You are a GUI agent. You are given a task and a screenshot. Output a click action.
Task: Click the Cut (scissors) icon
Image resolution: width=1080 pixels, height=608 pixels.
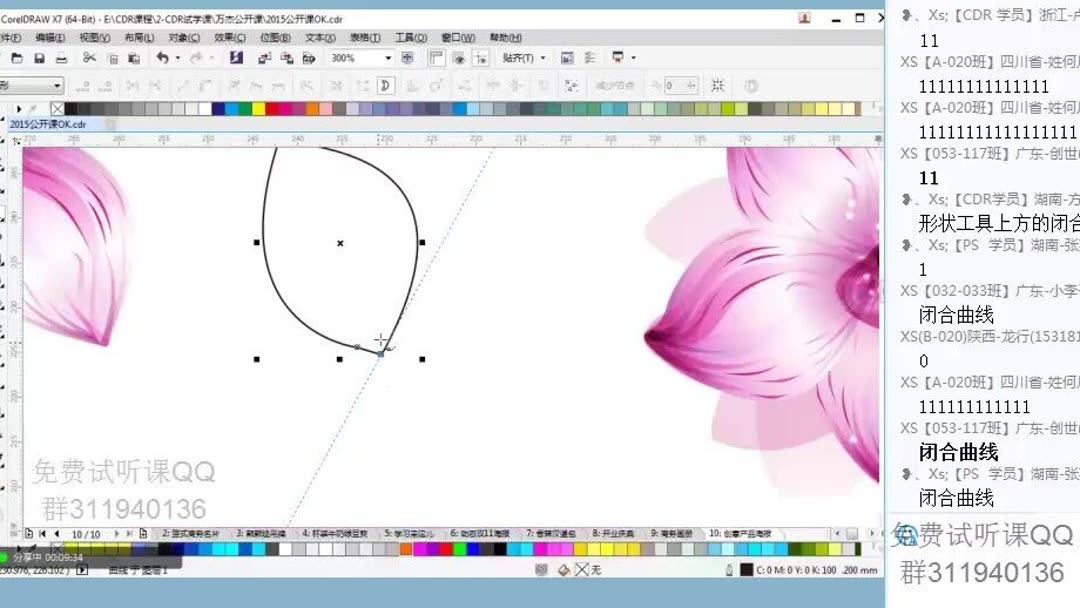coord(90,58)
